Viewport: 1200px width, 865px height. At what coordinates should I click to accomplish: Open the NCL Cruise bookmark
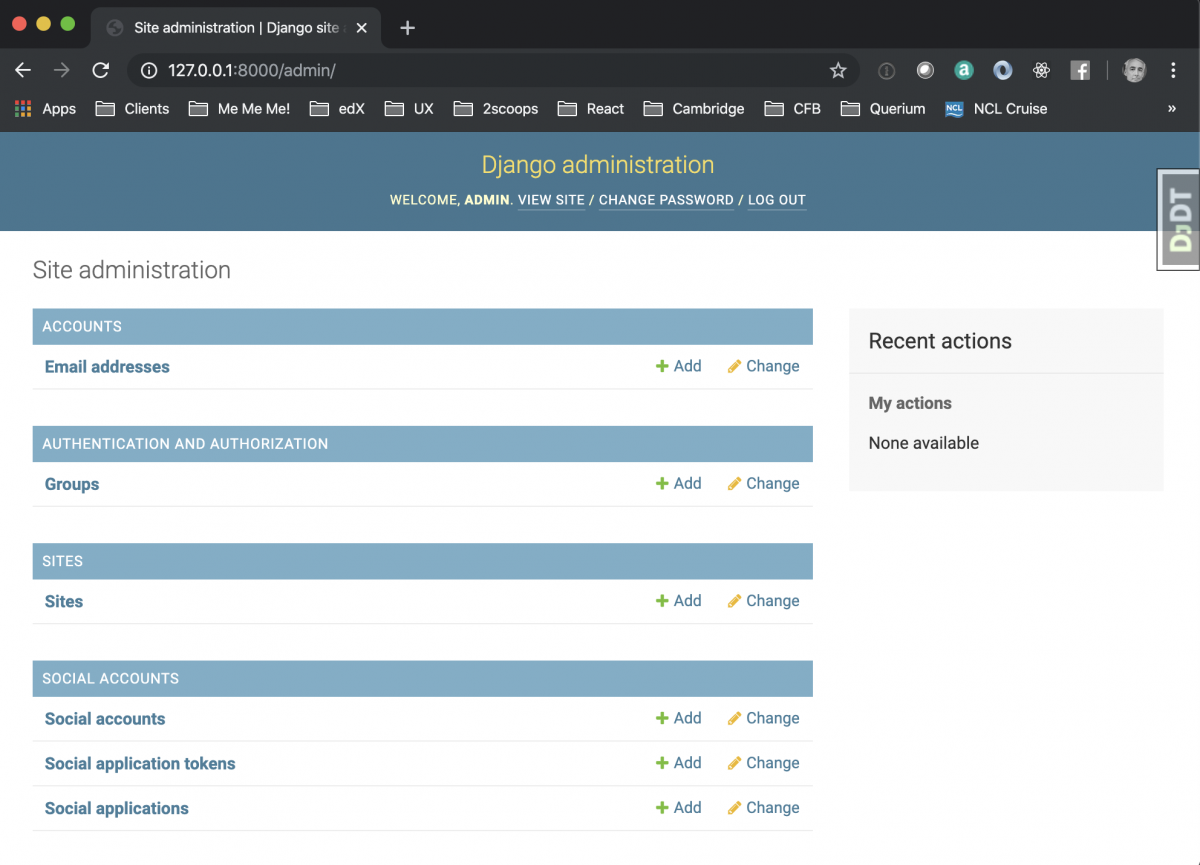click(1010, 108)
